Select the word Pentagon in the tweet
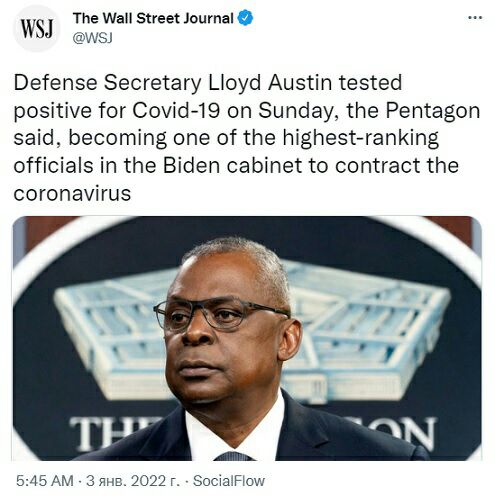The image size is (495, 496). pyautogui.click(x=433, y=111)
